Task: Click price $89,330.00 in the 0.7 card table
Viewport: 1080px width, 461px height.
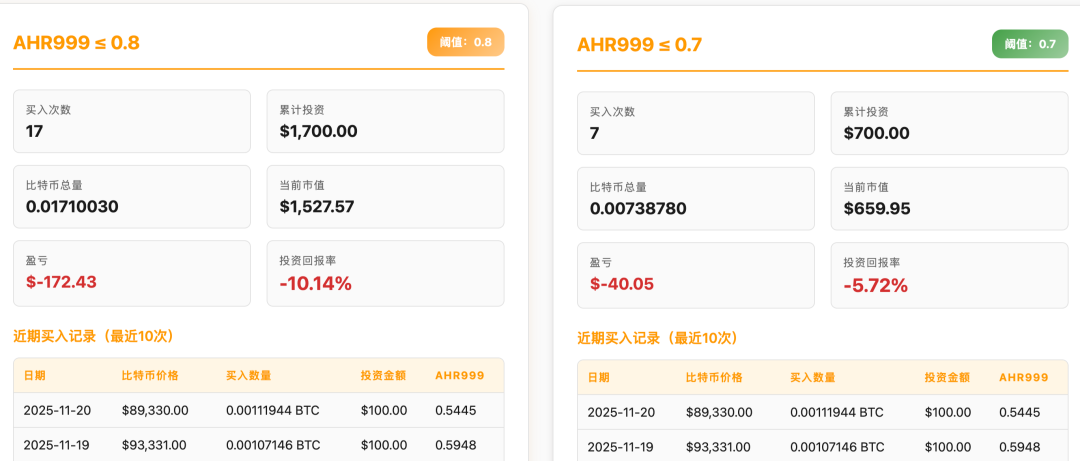Action: (719, 413)
